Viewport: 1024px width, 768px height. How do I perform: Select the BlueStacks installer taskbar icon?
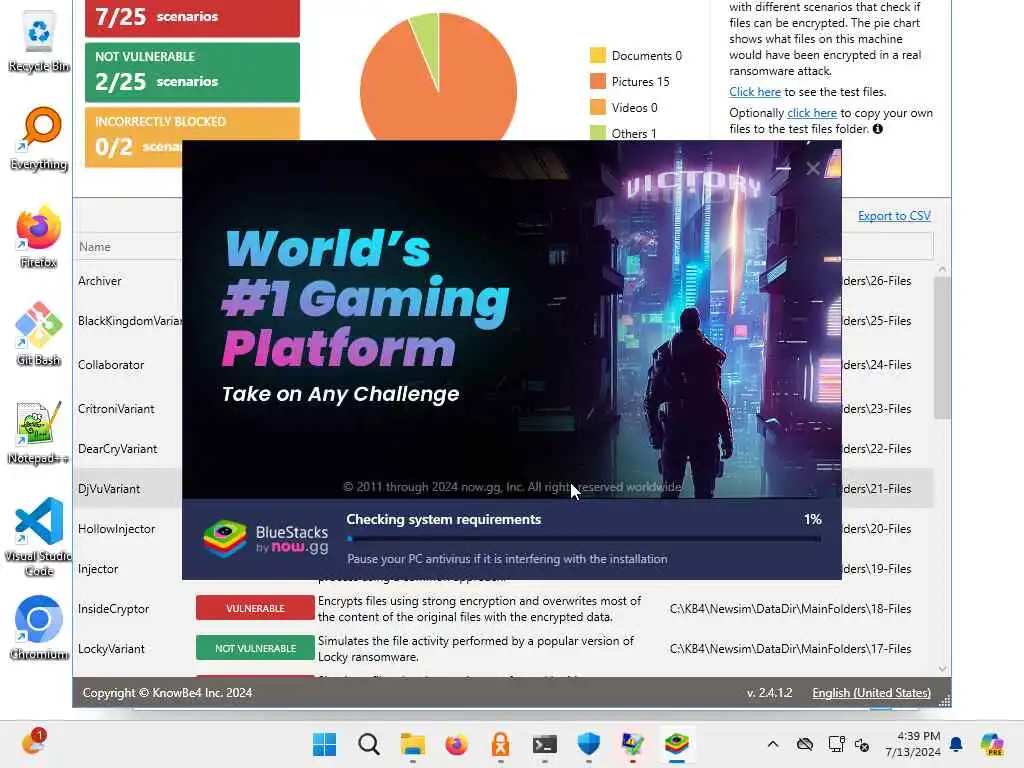pyautogui.click(x=677, y=744)
